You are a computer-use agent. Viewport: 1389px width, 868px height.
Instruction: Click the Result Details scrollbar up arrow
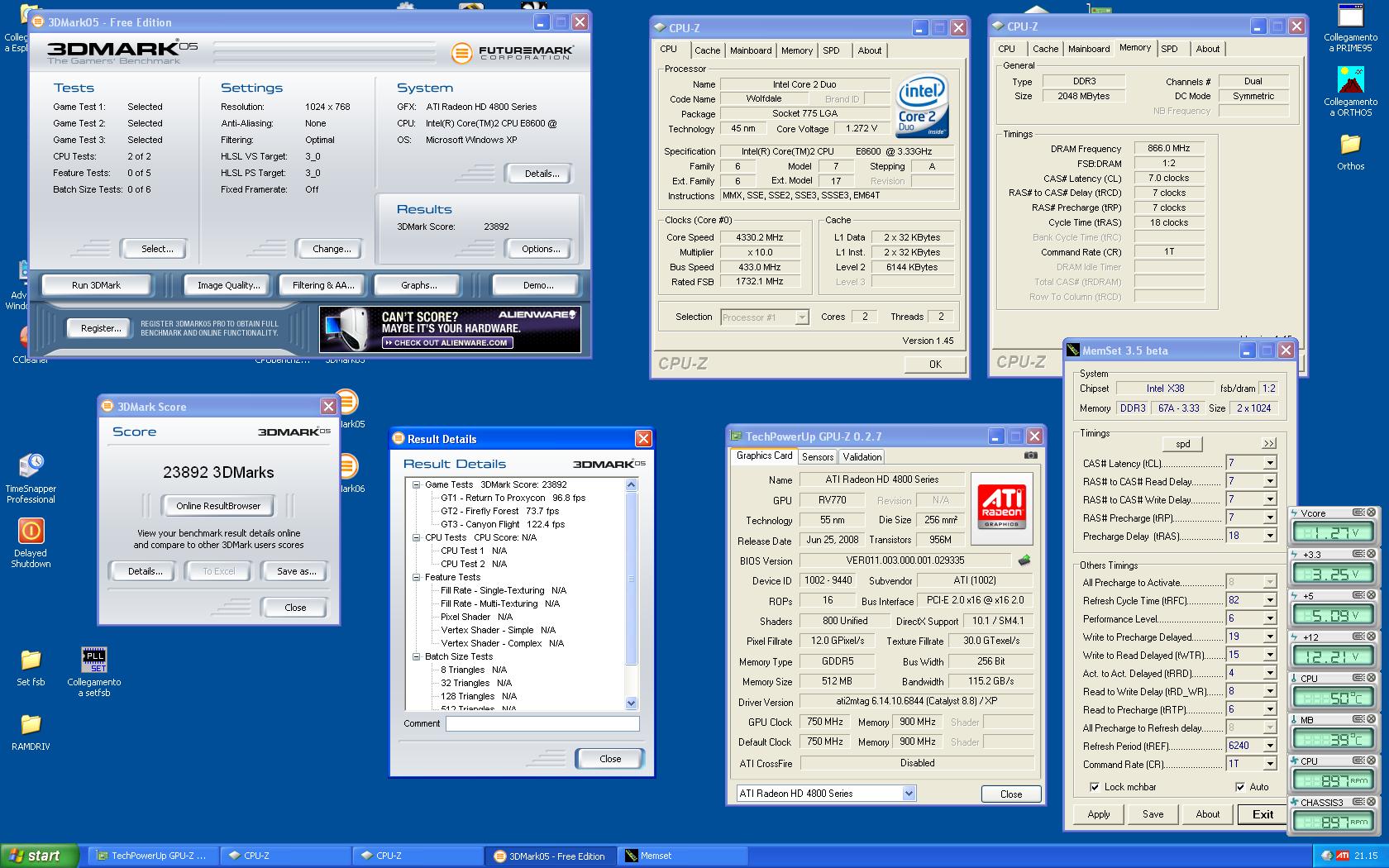click(x=632, y=485)
